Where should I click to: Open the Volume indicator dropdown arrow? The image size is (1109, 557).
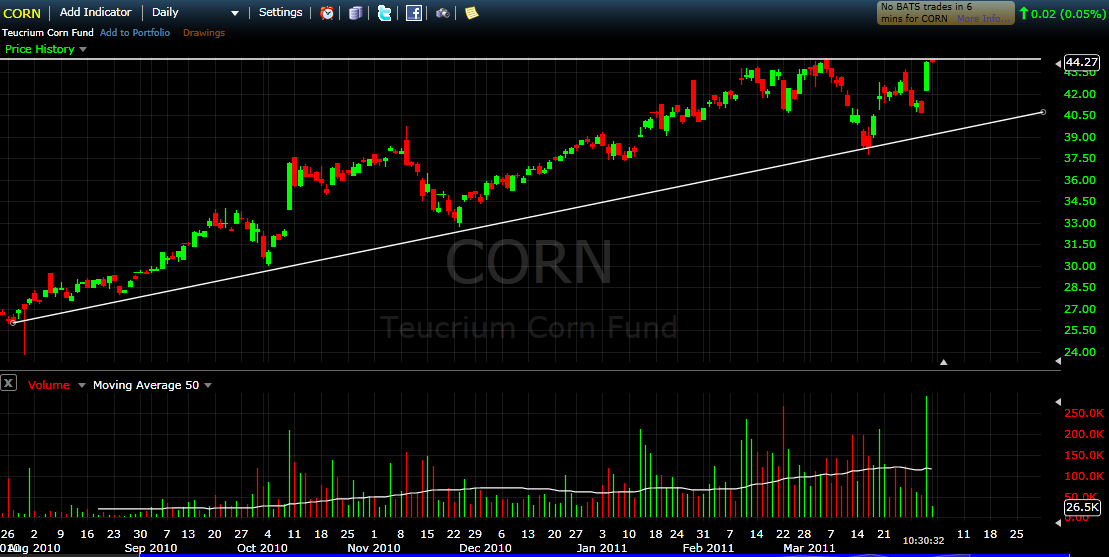click(81, 385)
